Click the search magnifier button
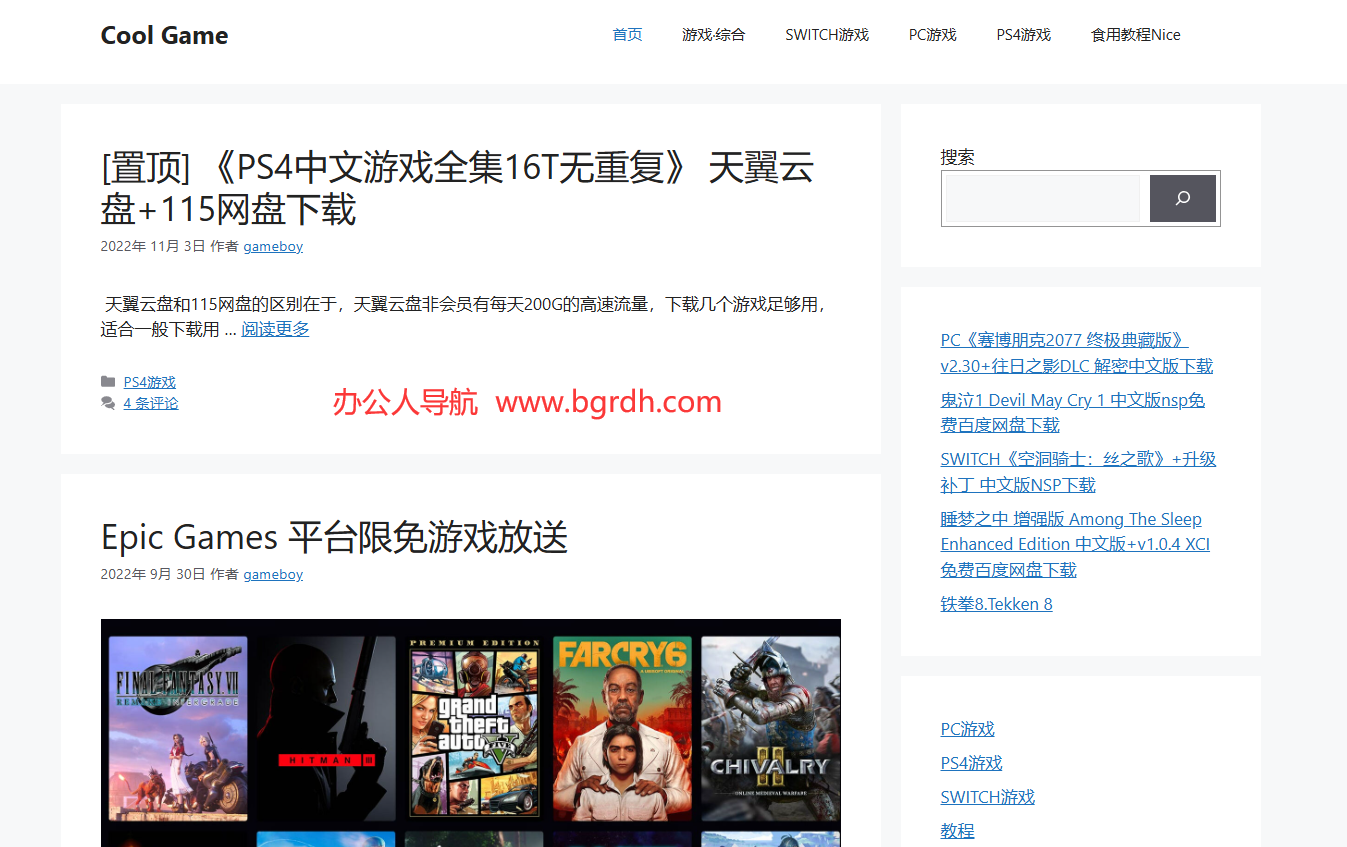This screenshot has width=1347, height=847. pos(1182,198)
